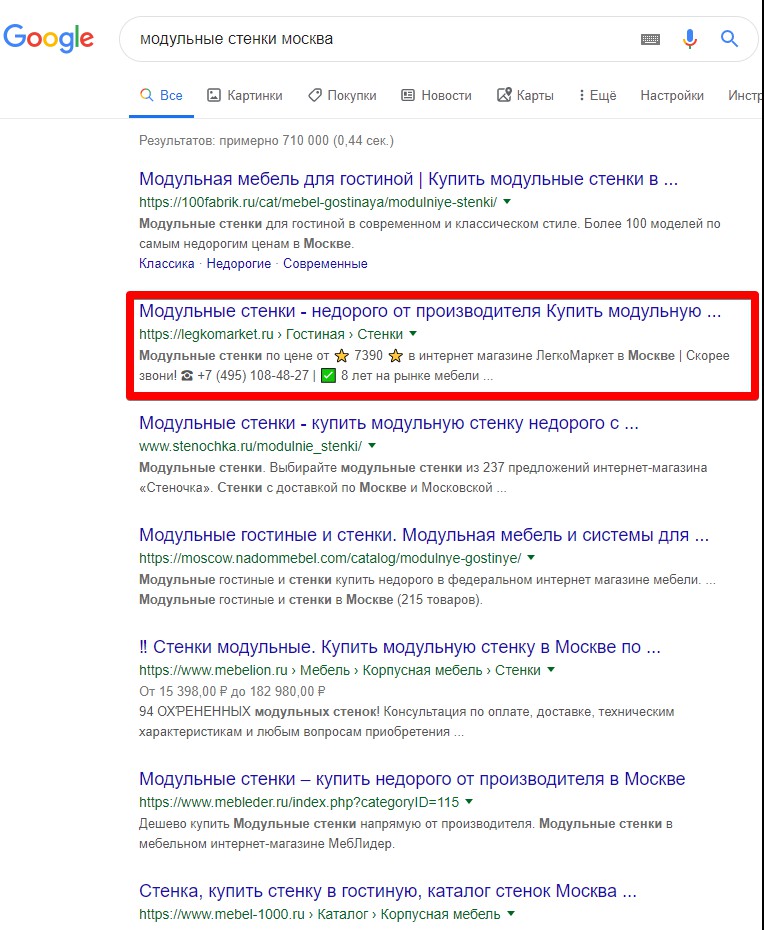Open the Недорогие sitelink
The width and height of the screenshot is (764, 930).
click(x=238, y=263)
